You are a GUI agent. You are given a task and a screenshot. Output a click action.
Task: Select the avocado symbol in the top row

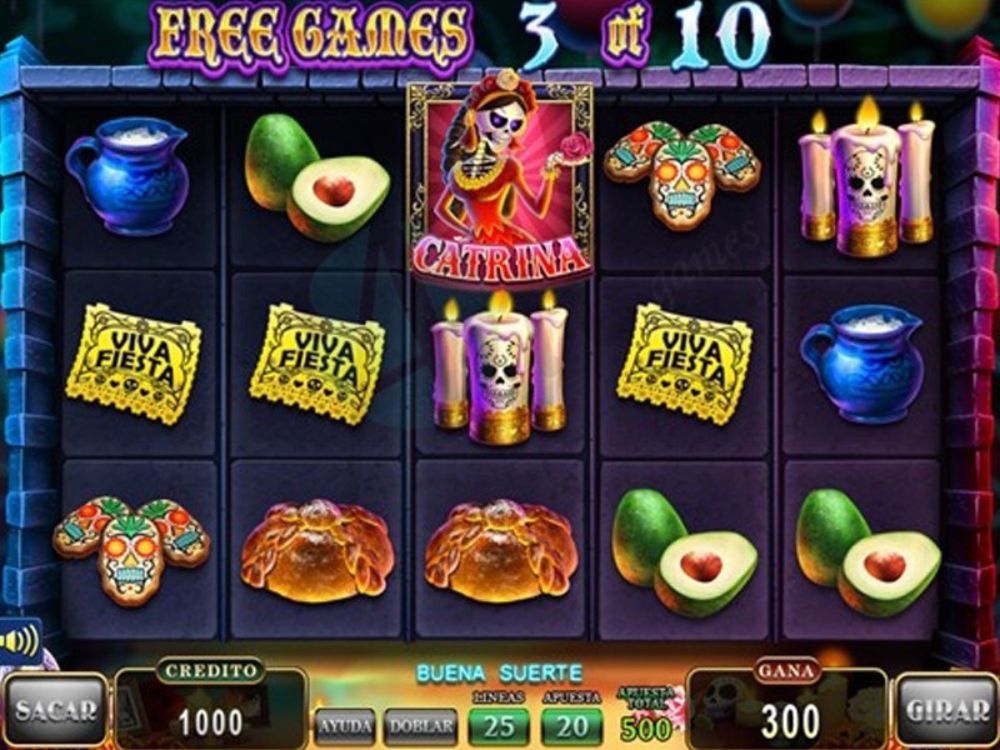(317, 177)
